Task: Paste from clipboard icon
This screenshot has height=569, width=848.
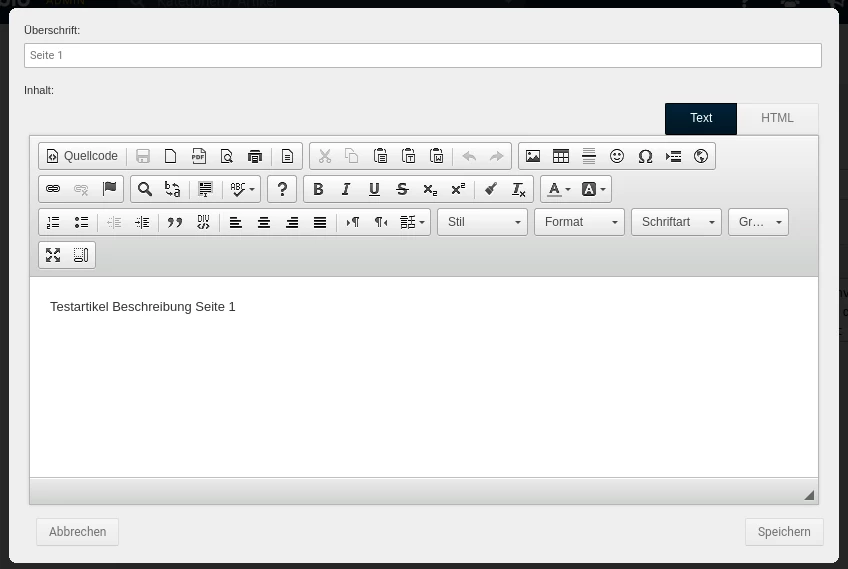Action: tap(380, 156)
